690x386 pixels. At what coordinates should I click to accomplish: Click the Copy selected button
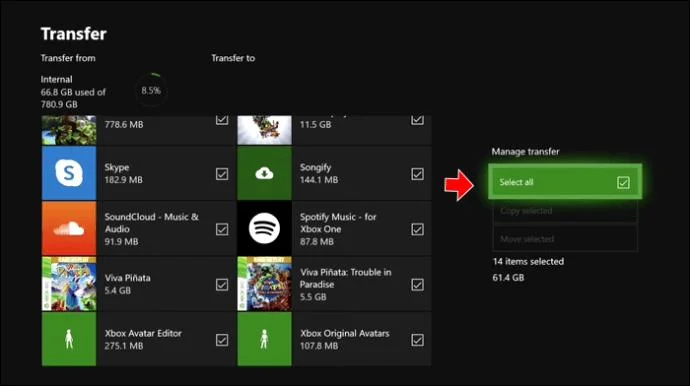565,211
